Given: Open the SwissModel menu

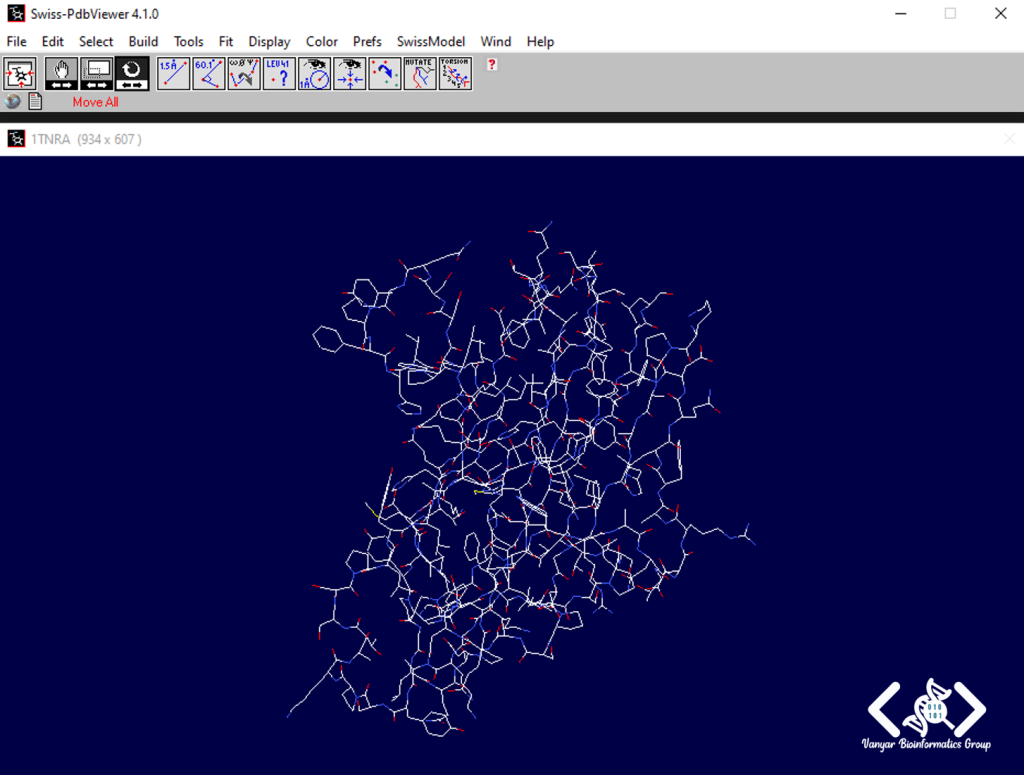Looking at the screenshot, I should 431,41.
